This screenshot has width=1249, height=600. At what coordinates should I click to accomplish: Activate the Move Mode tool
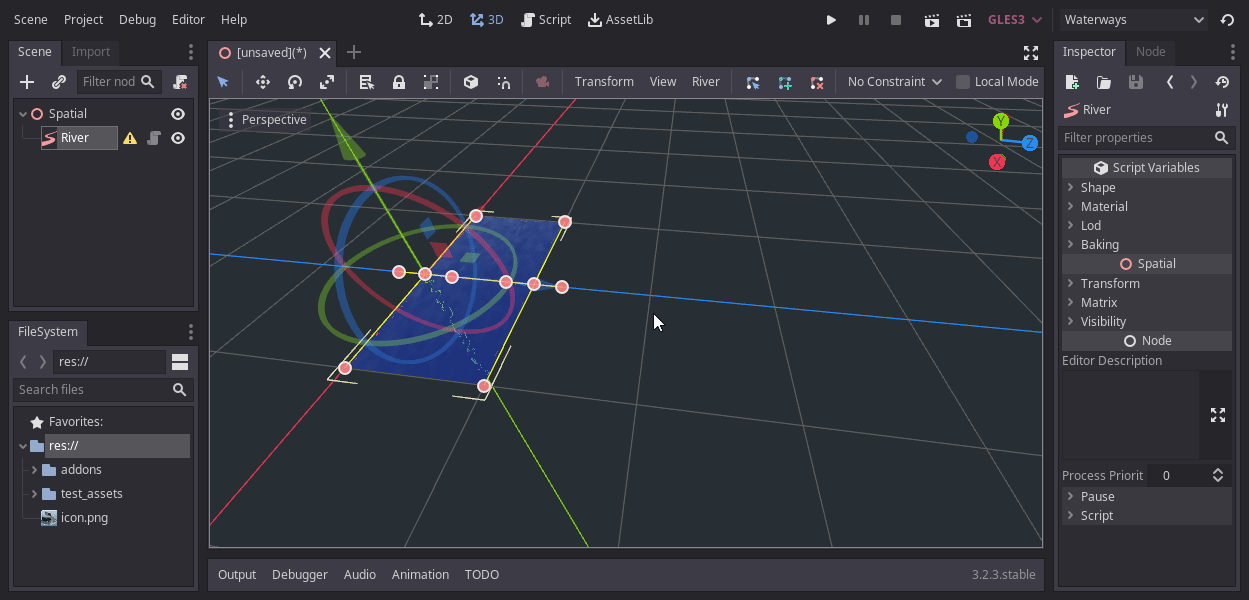coord(263,82)
